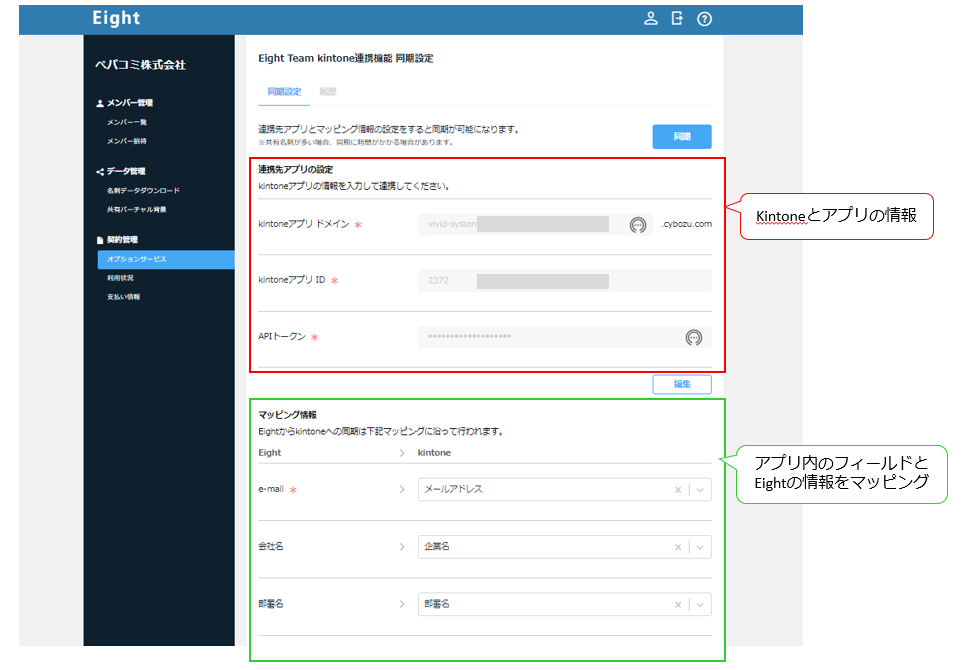Switch to the 履歴 tab

click(x=327, y=92)
